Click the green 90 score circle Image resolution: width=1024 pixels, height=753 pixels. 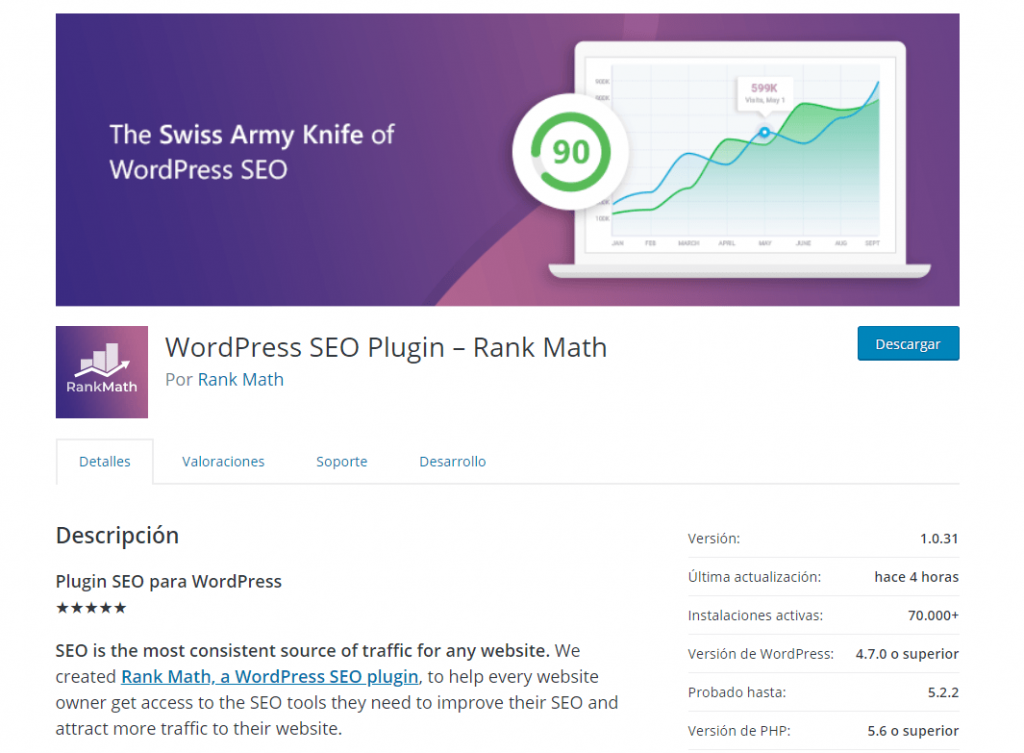pos(571,152)
